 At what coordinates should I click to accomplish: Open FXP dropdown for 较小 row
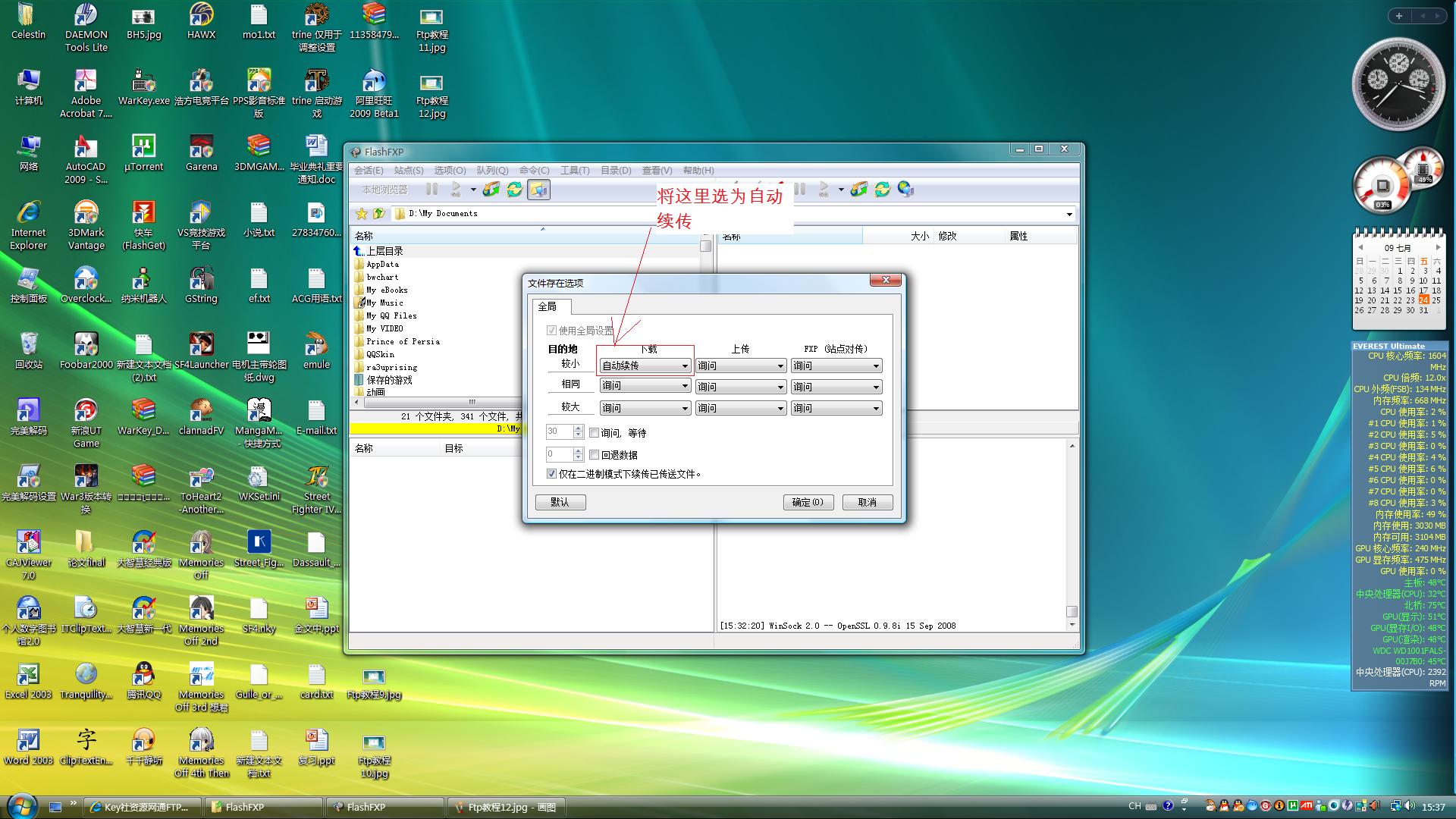[836, 366]
